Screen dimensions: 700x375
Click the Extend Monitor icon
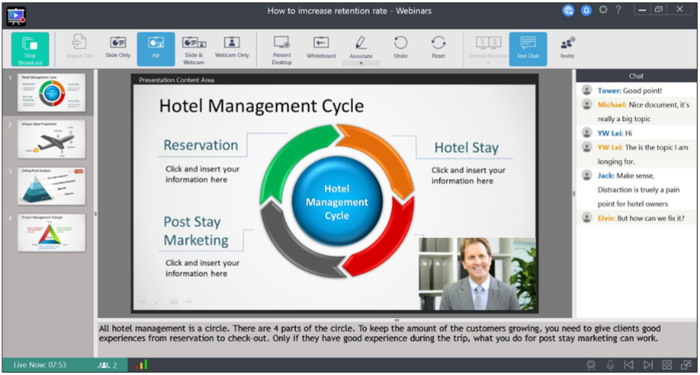[x=488, y=42]
